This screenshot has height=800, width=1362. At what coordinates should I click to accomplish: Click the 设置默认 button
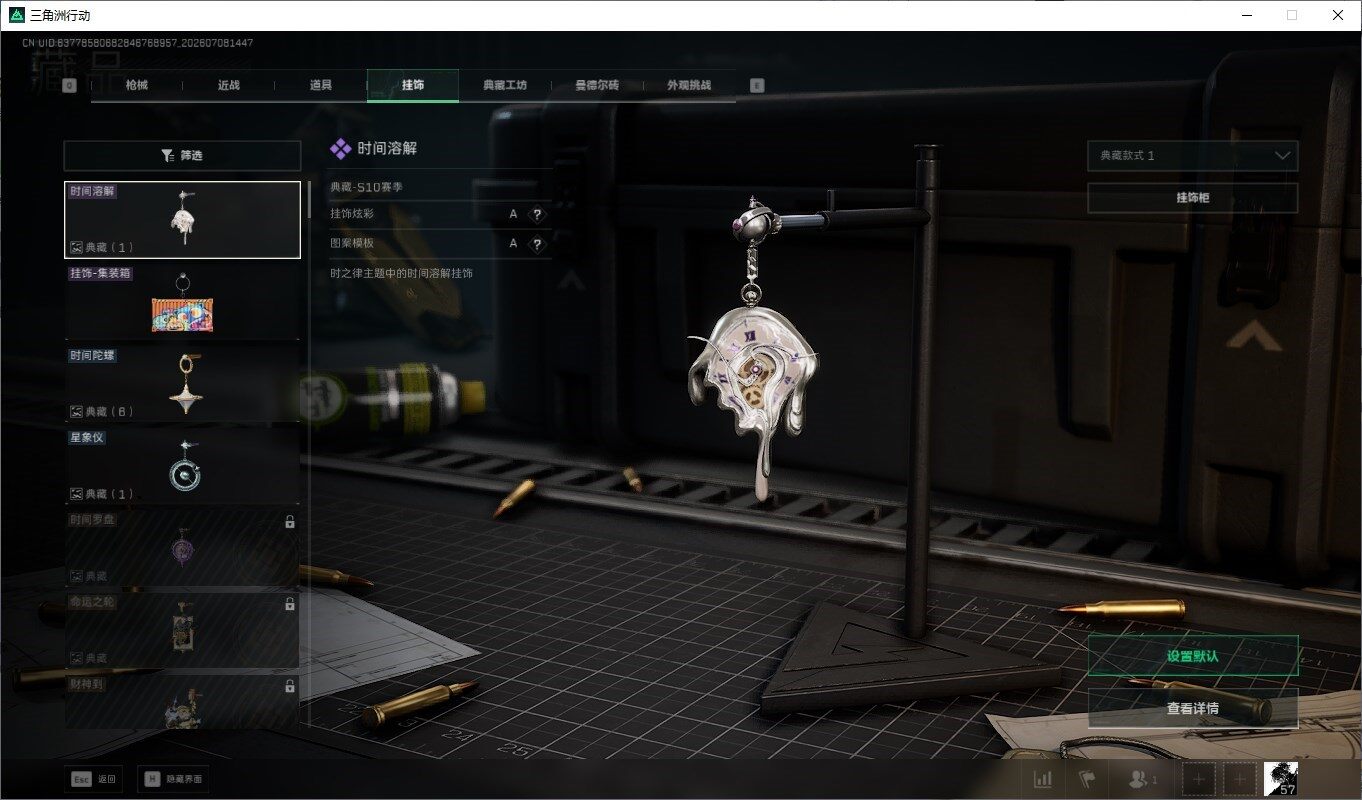(x=1193, y=656)
